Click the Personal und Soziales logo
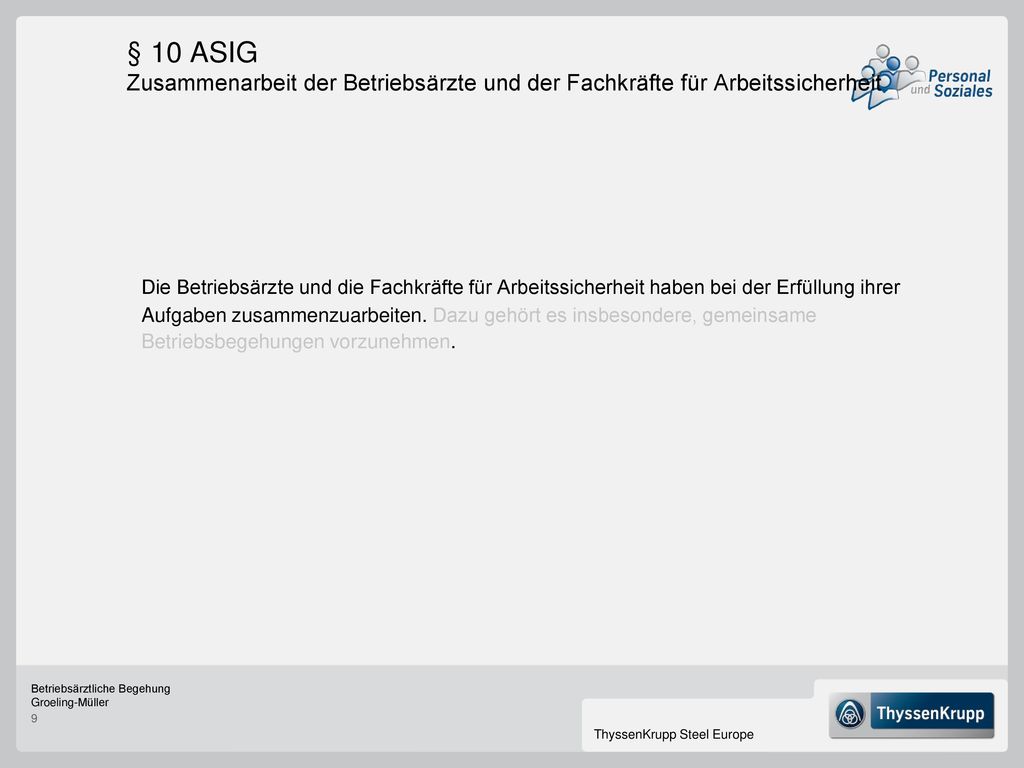Image resolution: width=1024 pixels, height=768 pixels. pos(921,77)
